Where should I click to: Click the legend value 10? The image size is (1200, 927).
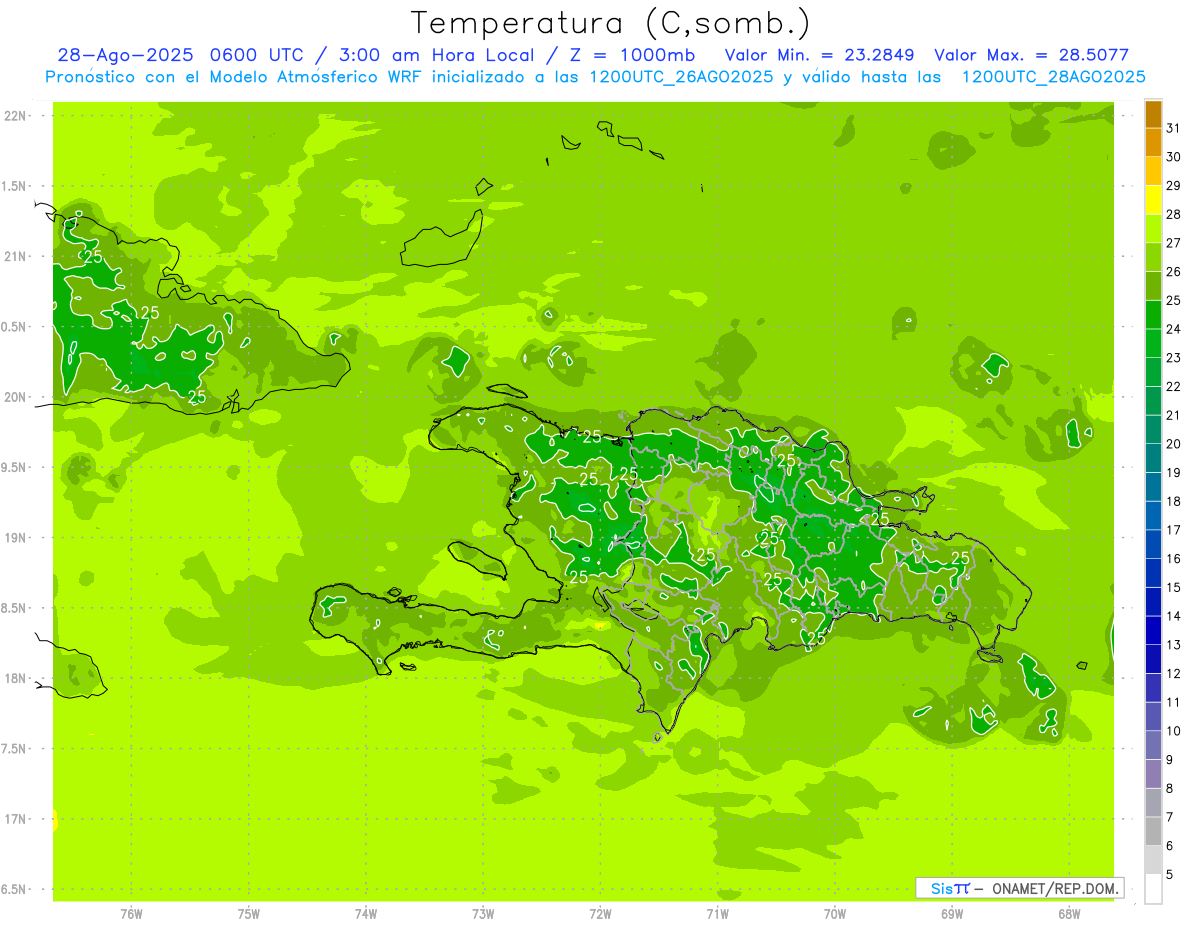(1173, 731)
